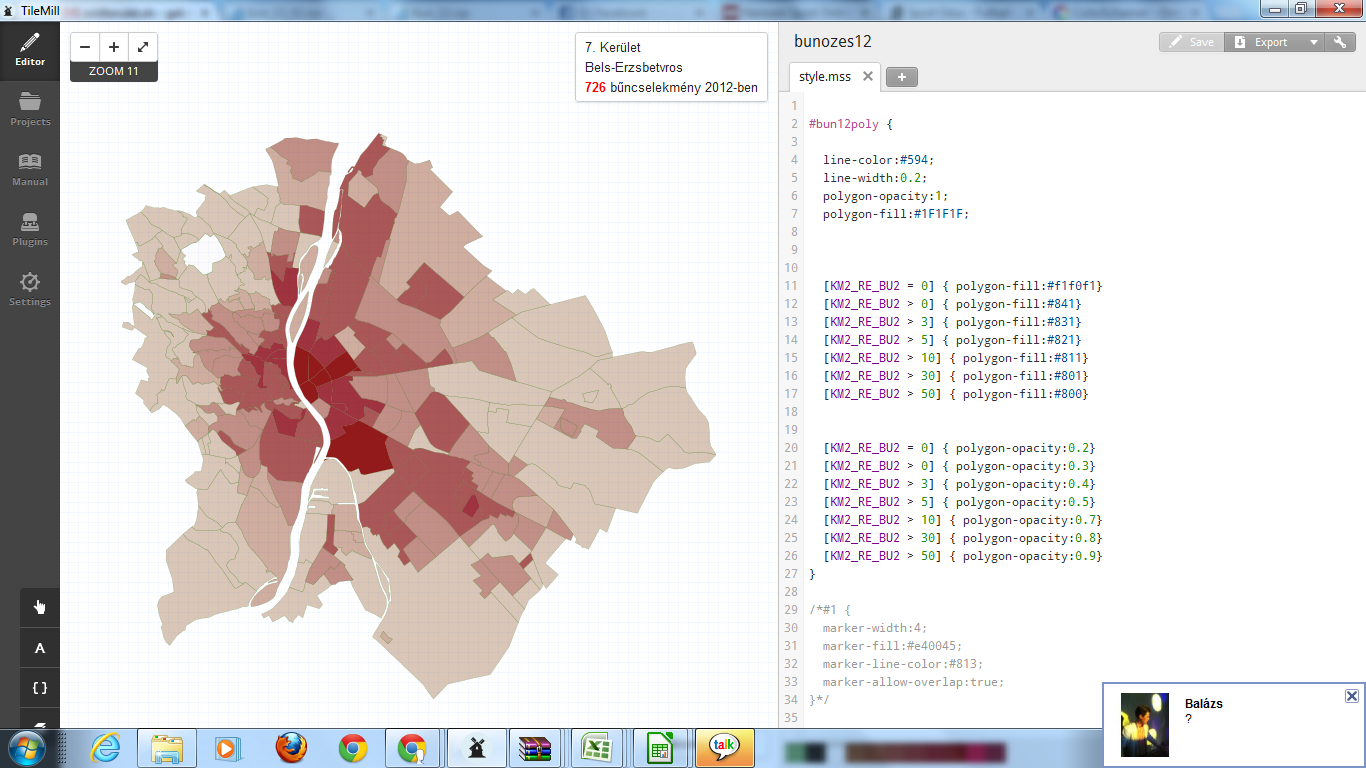1366x768 pixels.
Task: Open Windows Explorer from taskbar
Action: coord(166,748)
